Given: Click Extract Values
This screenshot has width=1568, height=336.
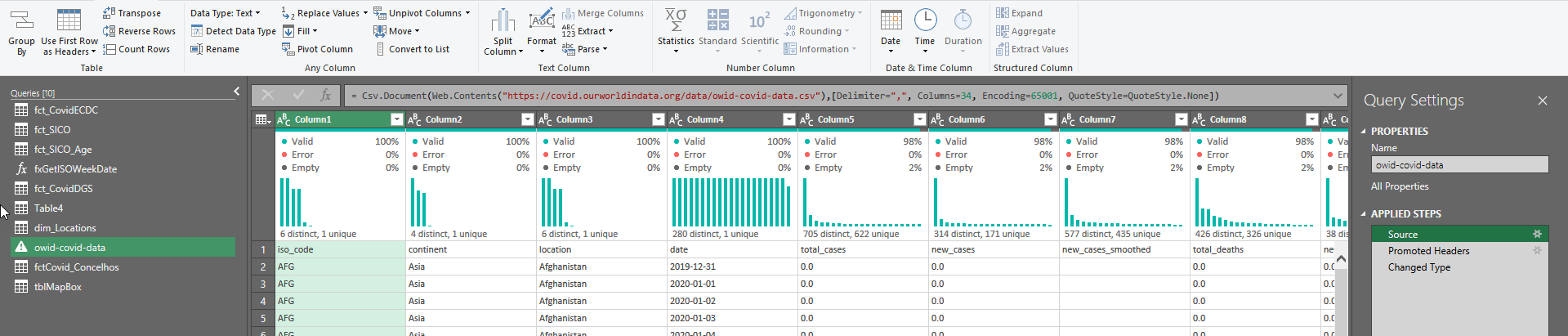Looking at the screenshot, I should point(1032,49).
